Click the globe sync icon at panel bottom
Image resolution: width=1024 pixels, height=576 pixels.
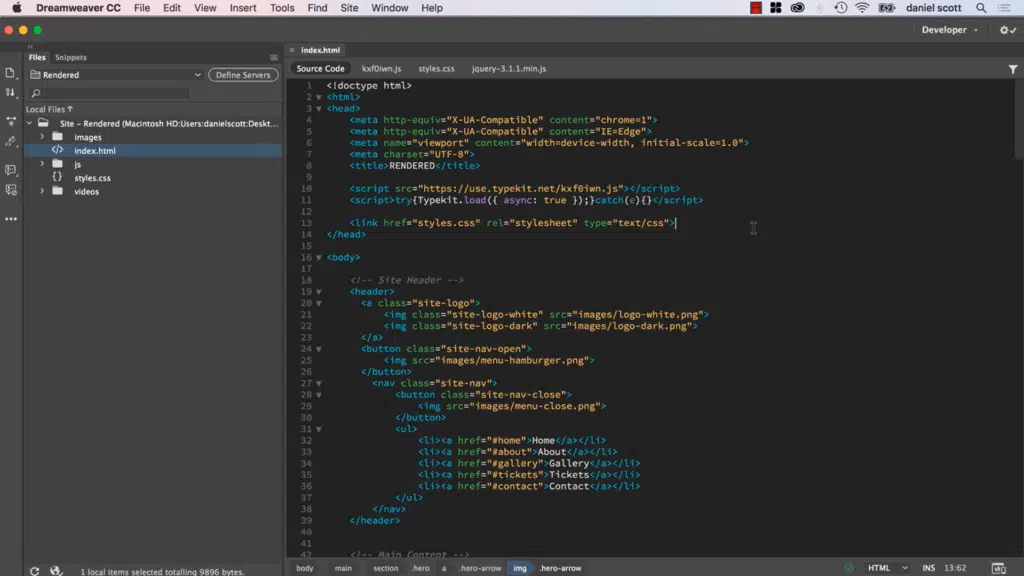(x=56, y=571)
